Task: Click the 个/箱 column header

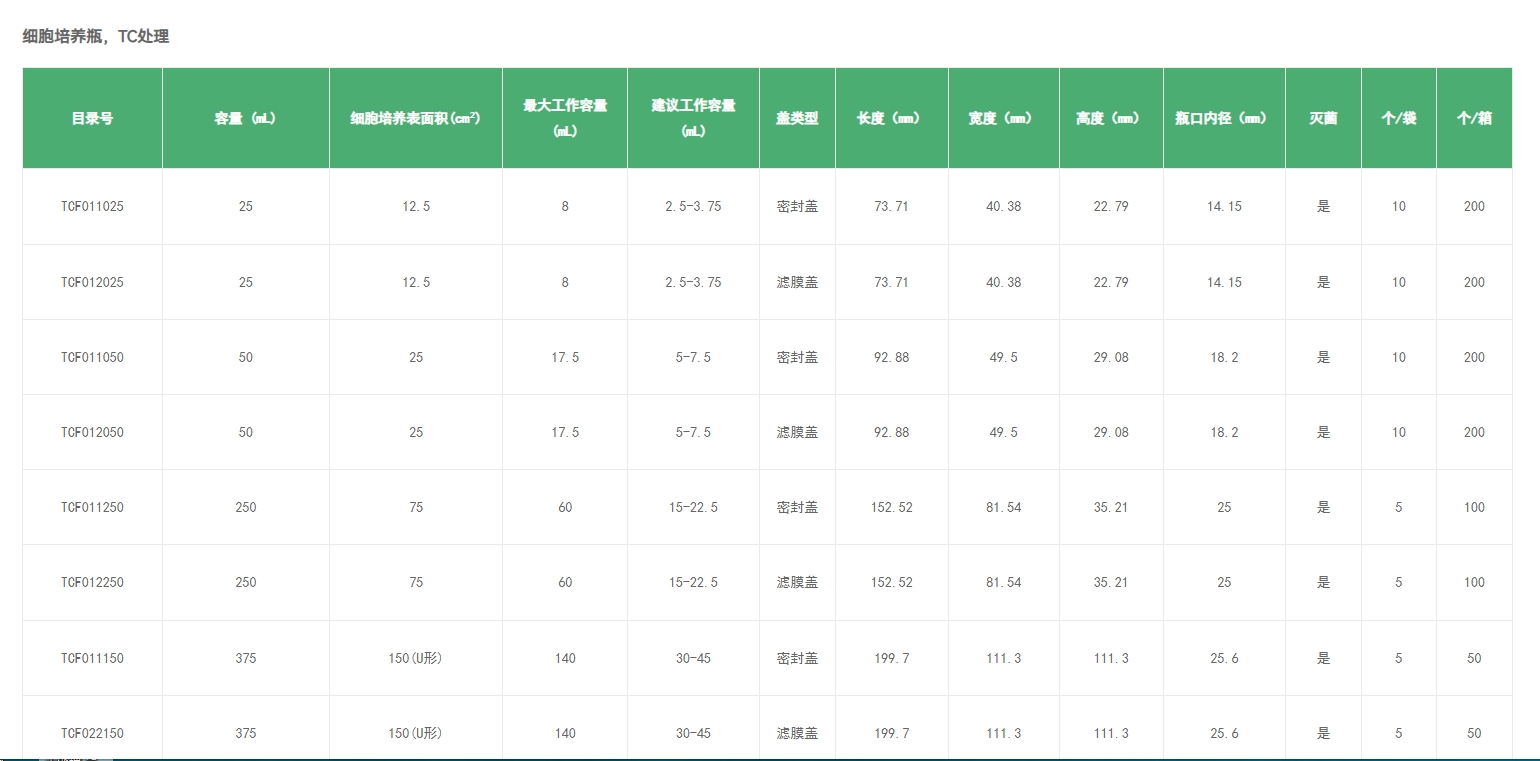Action: (x=1474, y=118)
